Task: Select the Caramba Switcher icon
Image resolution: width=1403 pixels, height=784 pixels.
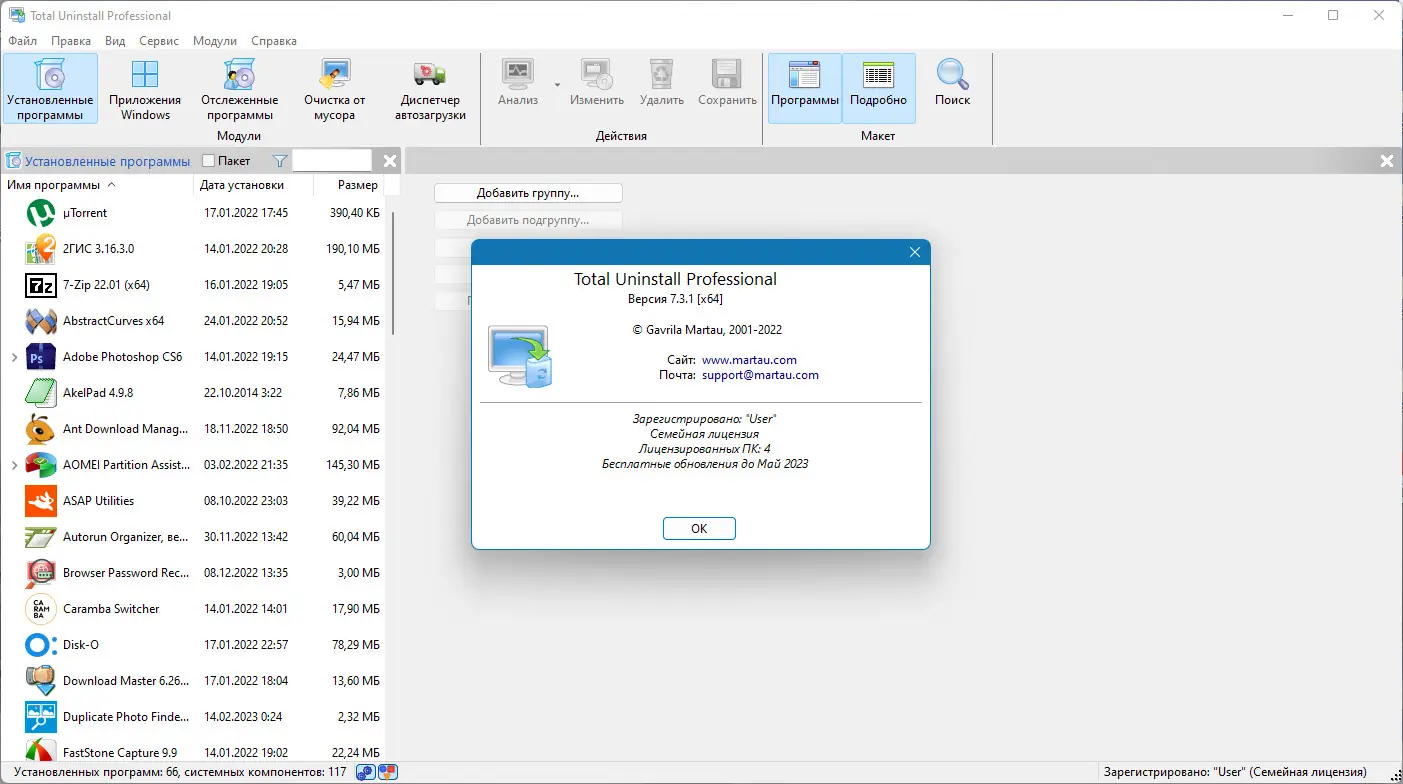Action: pos(41,609)
